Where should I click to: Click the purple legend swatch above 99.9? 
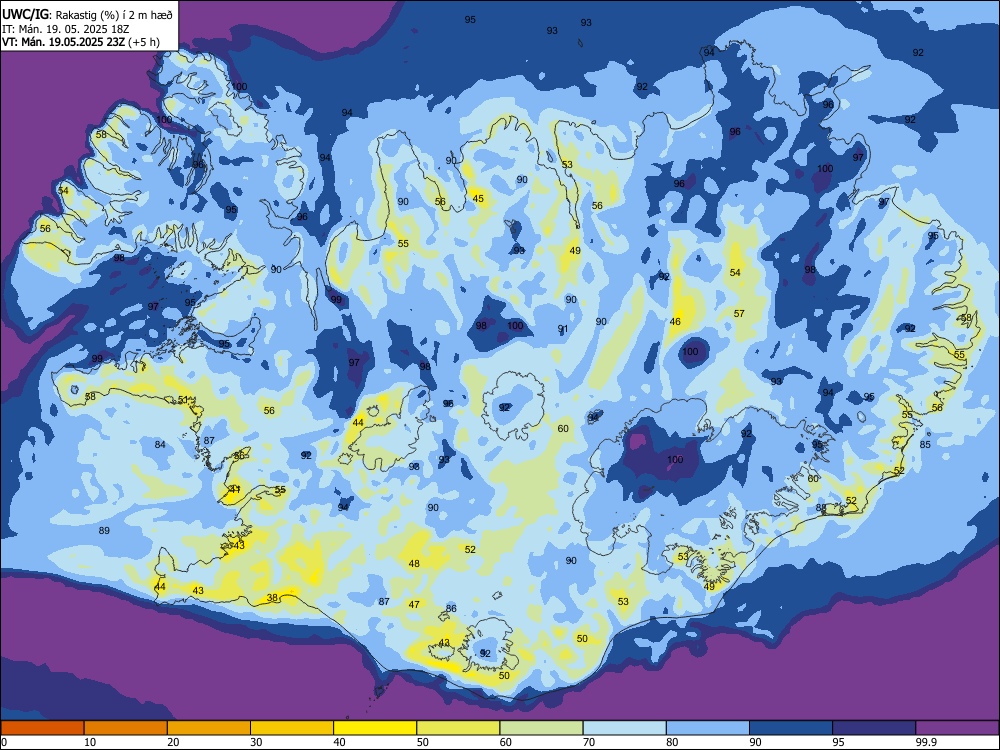957,728
